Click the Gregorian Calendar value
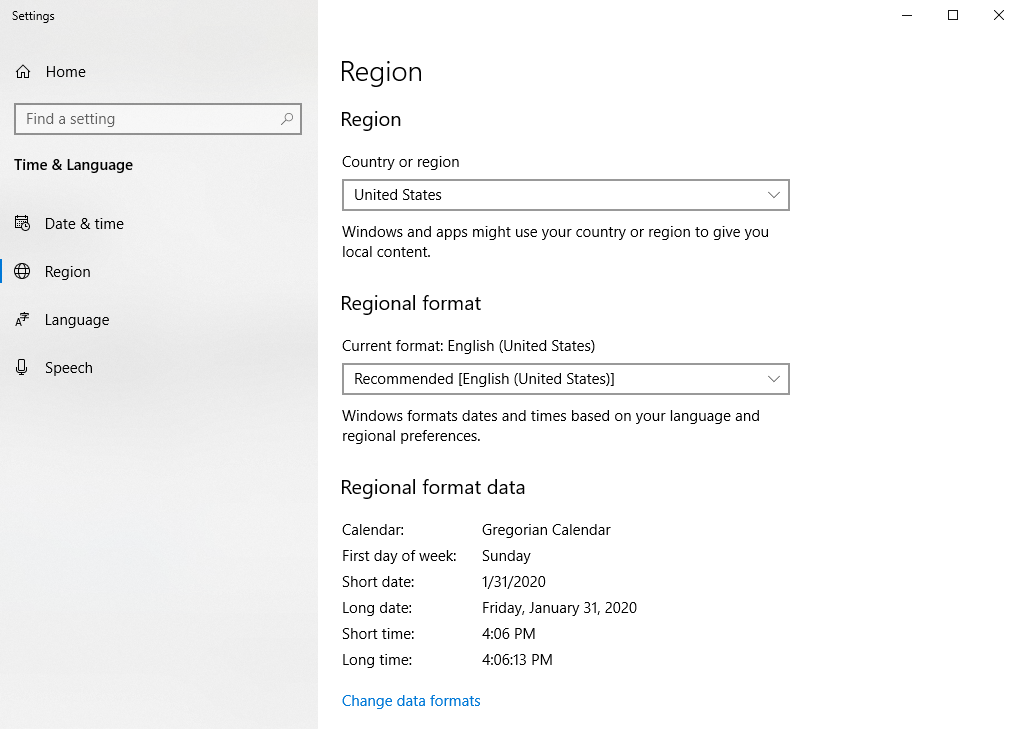The image size is (1012, 729). [x=546, y=530]
